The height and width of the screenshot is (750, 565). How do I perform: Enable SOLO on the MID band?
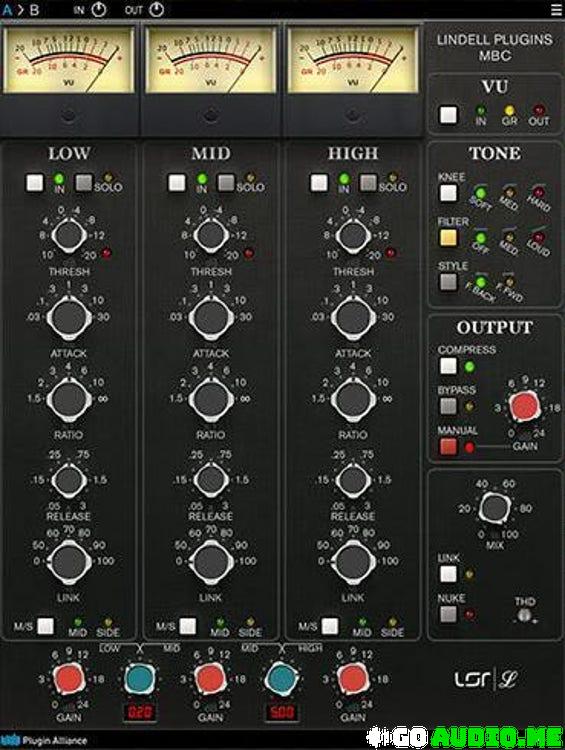(x=226, y=182)
